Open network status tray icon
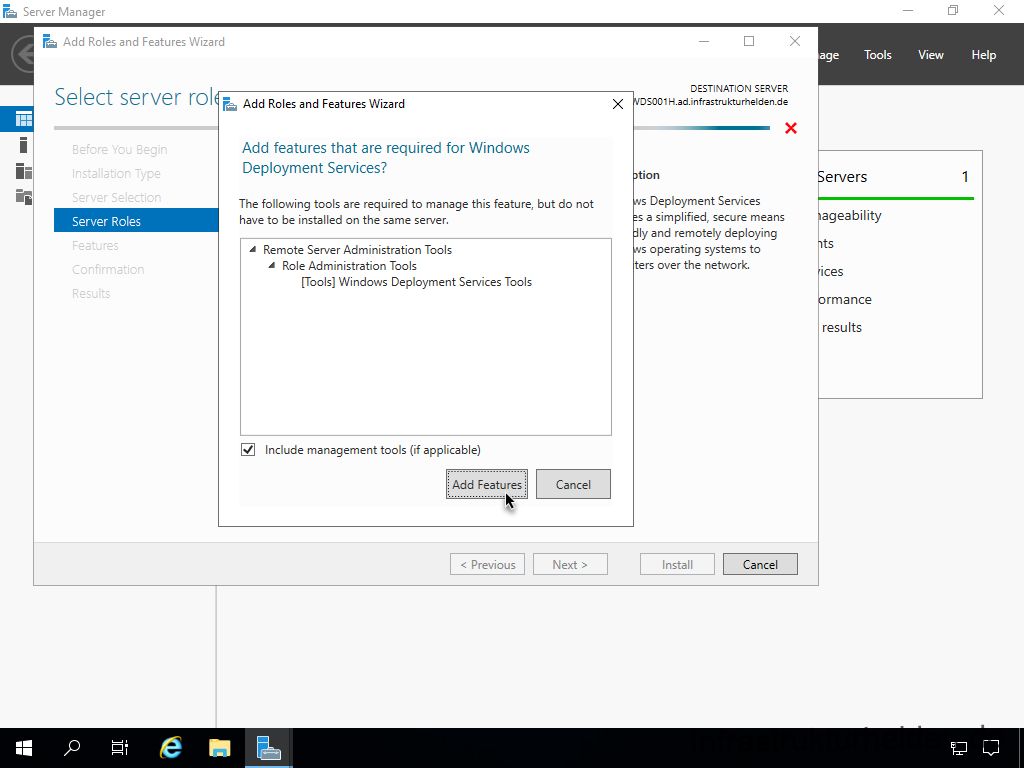The height and width of the screenshot is (768, 1024). (x=959, y=748)
